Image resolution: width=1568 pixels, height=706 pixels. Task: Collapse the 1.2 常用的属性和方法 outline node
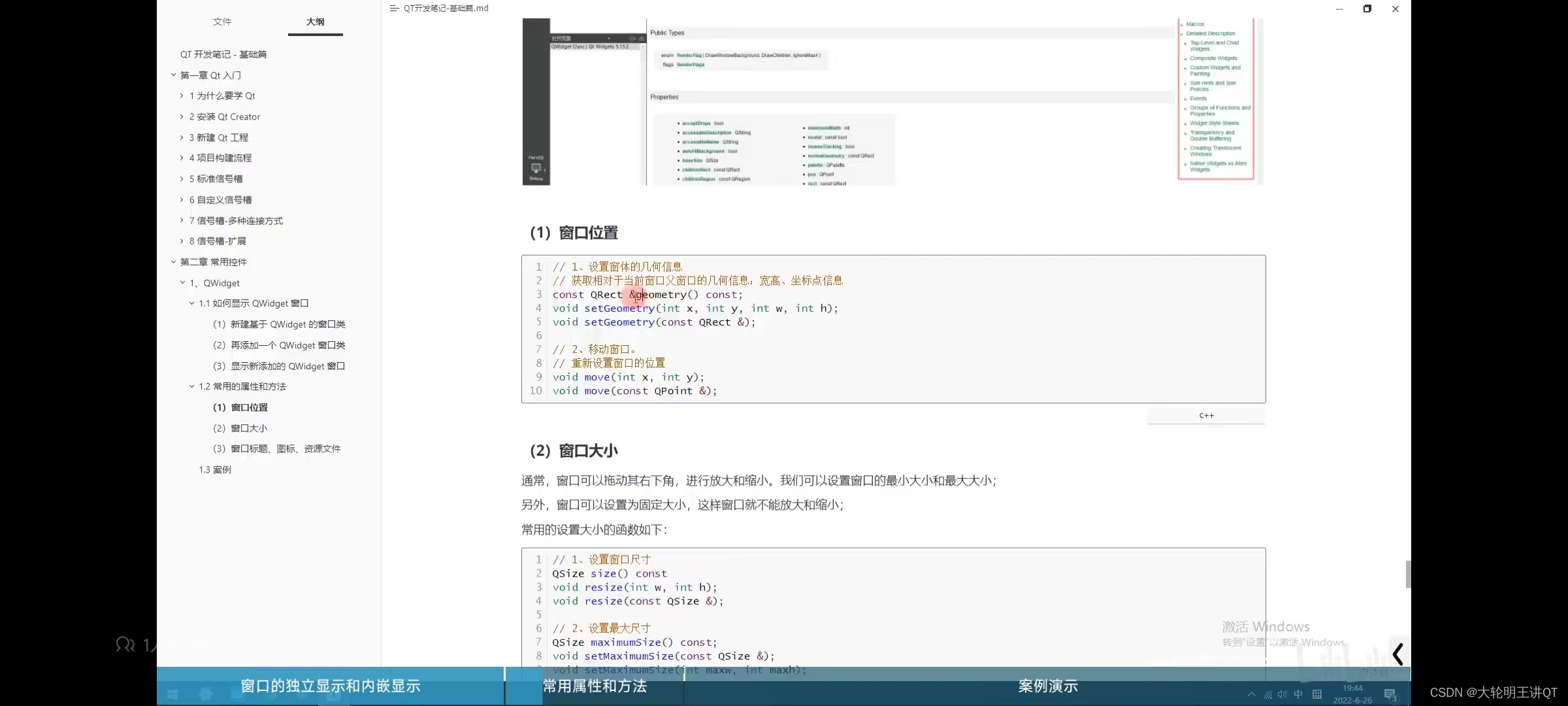(x=192, y=386)
